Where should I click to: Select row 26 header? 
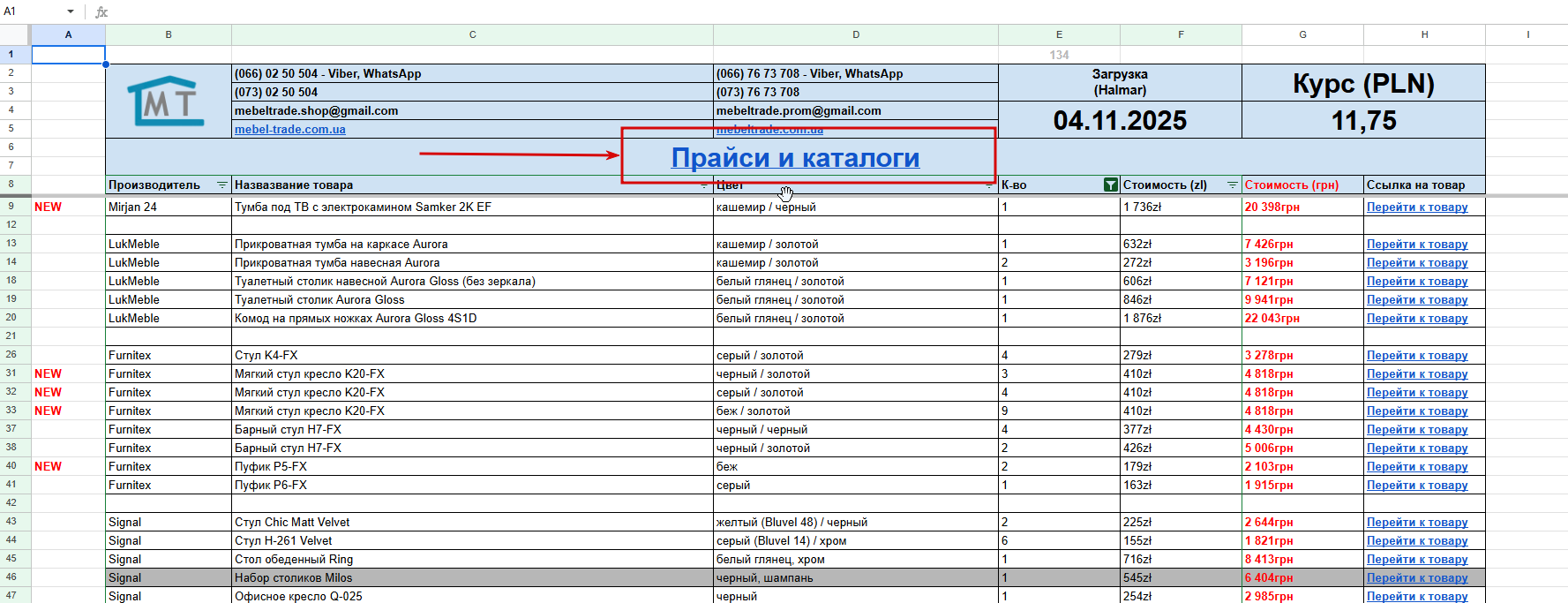(15, 355)
